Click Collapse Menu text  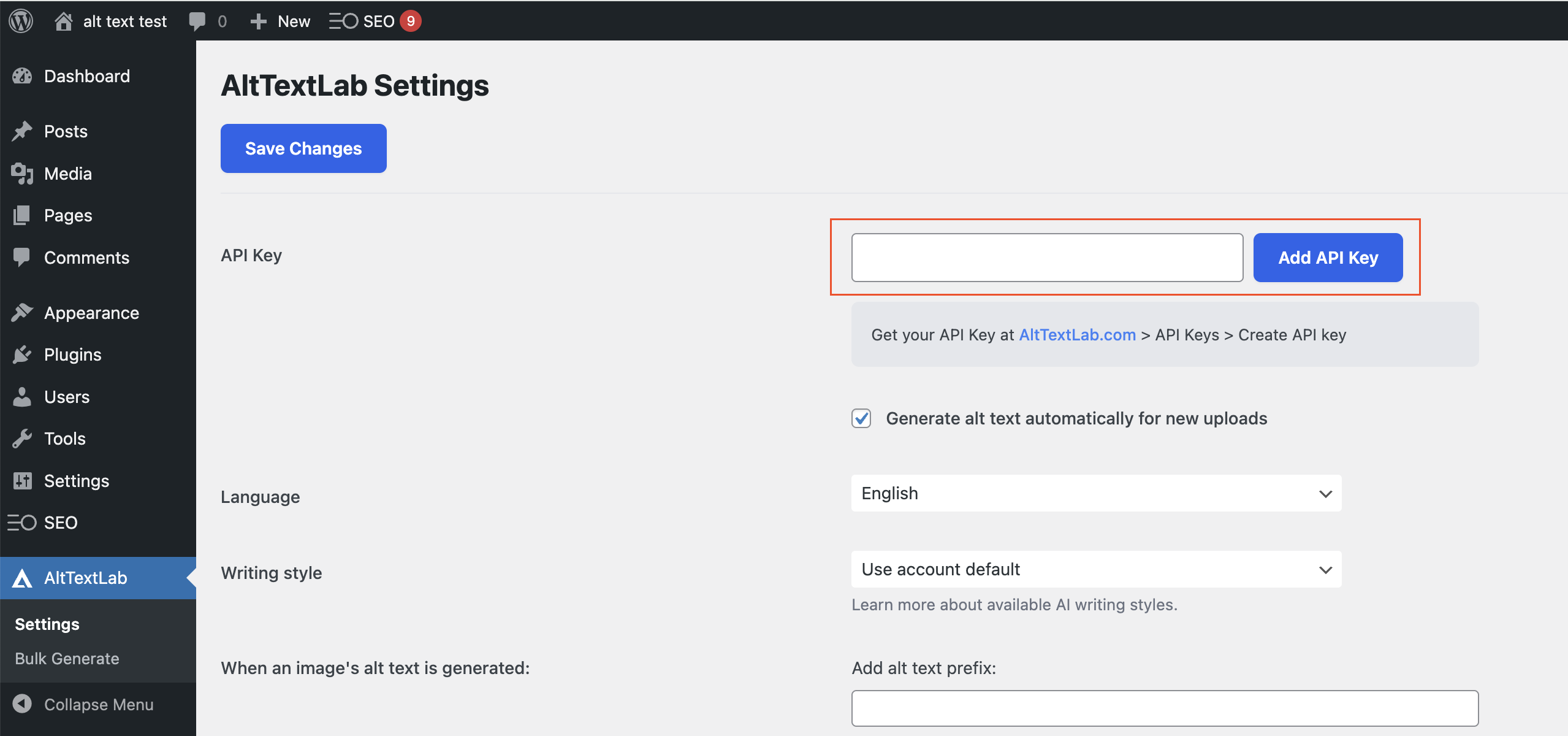pos(99,704)
